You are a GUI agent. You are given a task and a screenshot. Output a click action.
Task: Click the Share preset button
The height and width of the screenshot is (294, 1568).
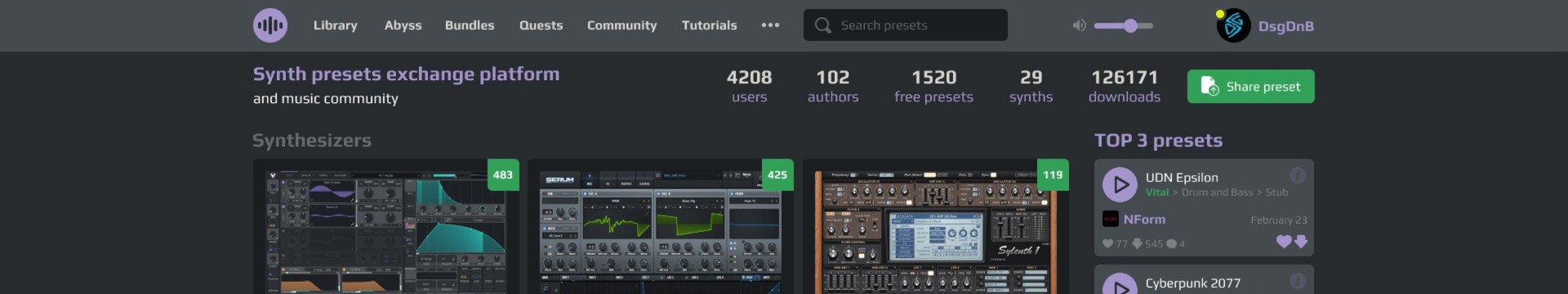[x=1250, y=87]
